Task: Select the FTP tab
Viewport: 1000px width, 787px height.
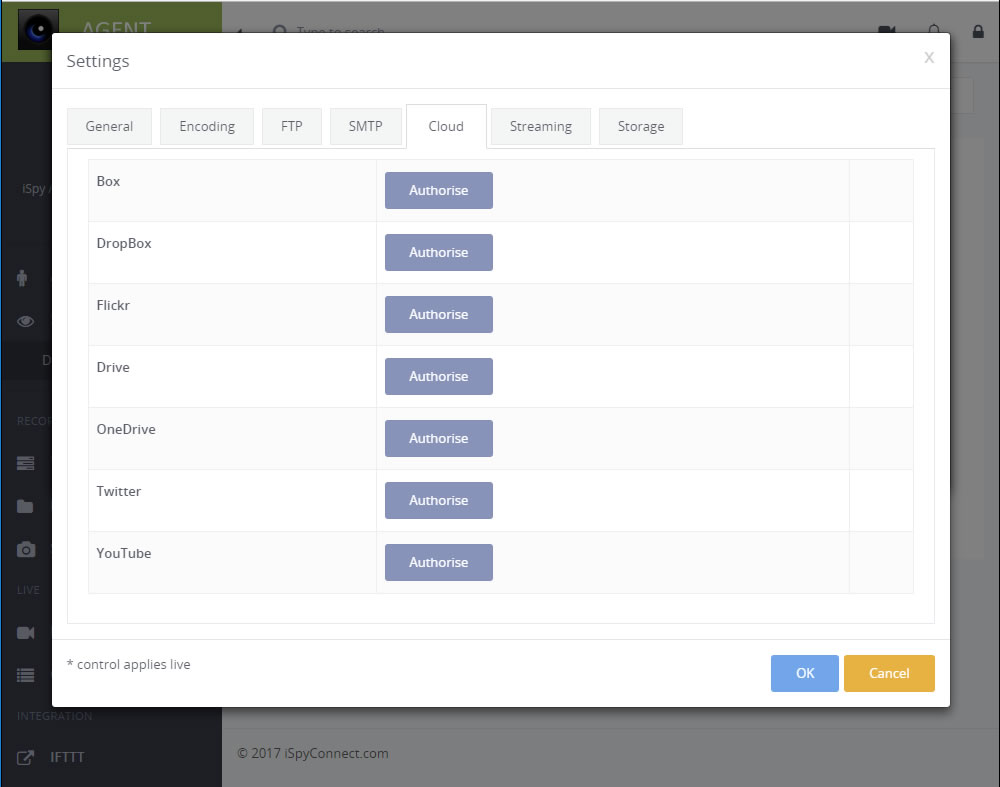Action: tap(291, 126)
